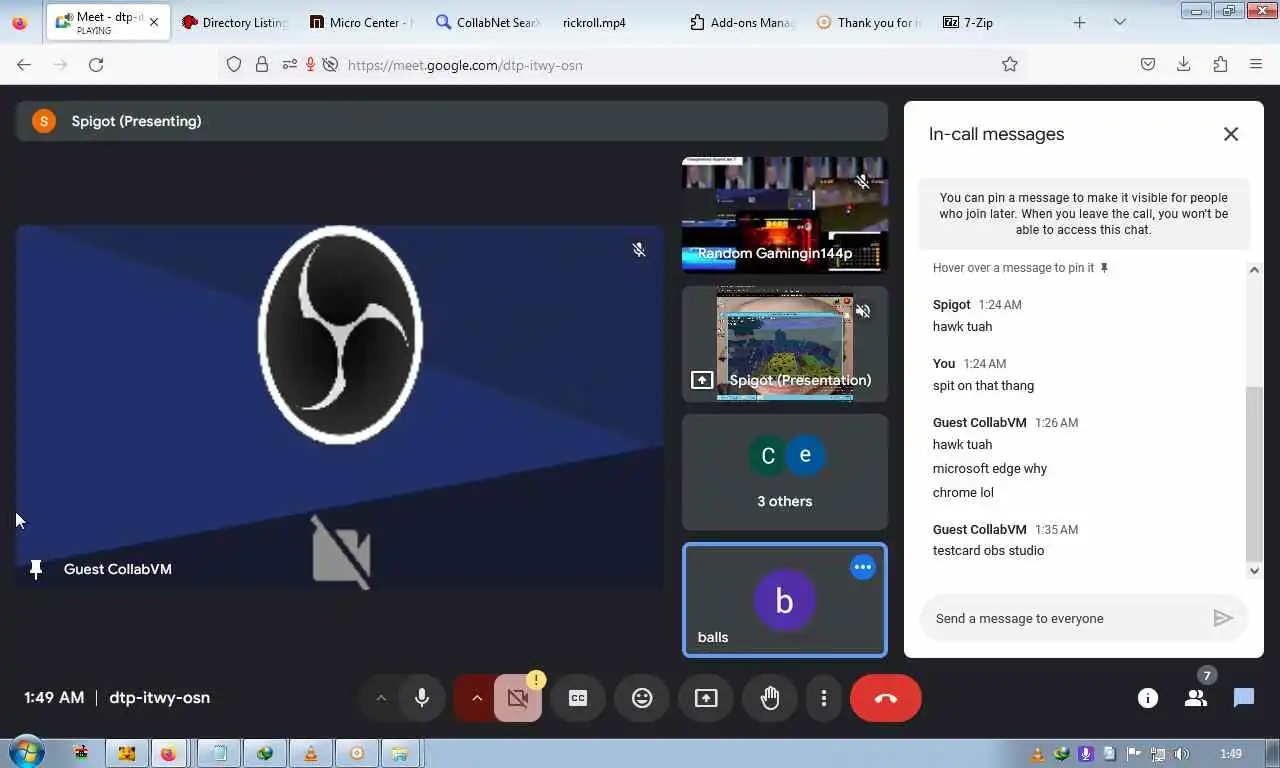Toggle the microphone button in call controls
This screenshot has width=1280, height=768.
pos(422,698)
